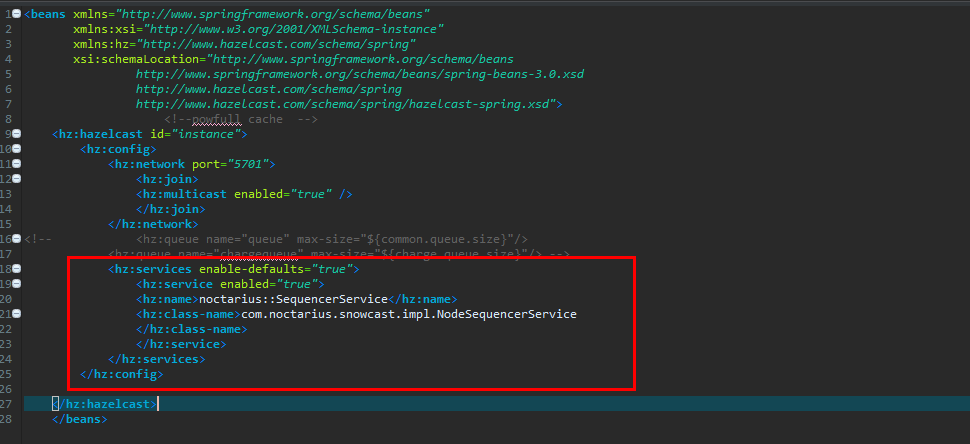Click the closing </hz:class-name> tag

[191, 329]
